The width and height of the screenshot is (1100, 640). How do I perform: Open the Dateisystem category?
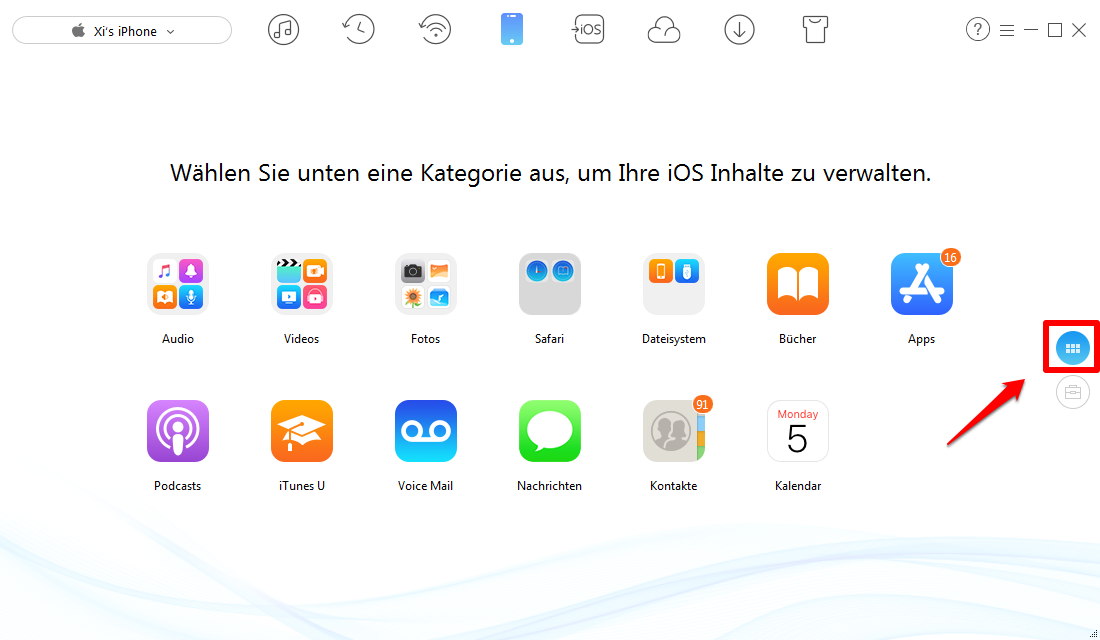(673, 284)
